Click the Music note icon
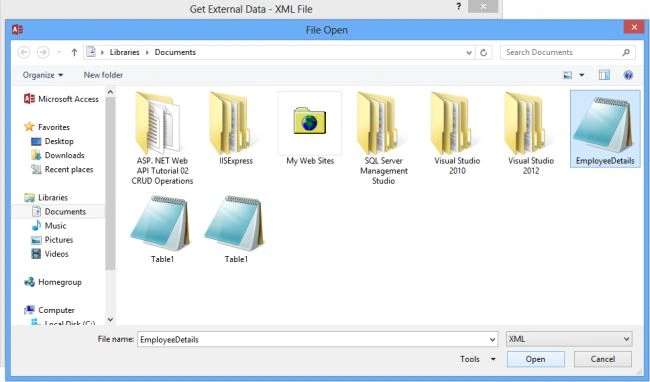650x382 pixels. 36,225
